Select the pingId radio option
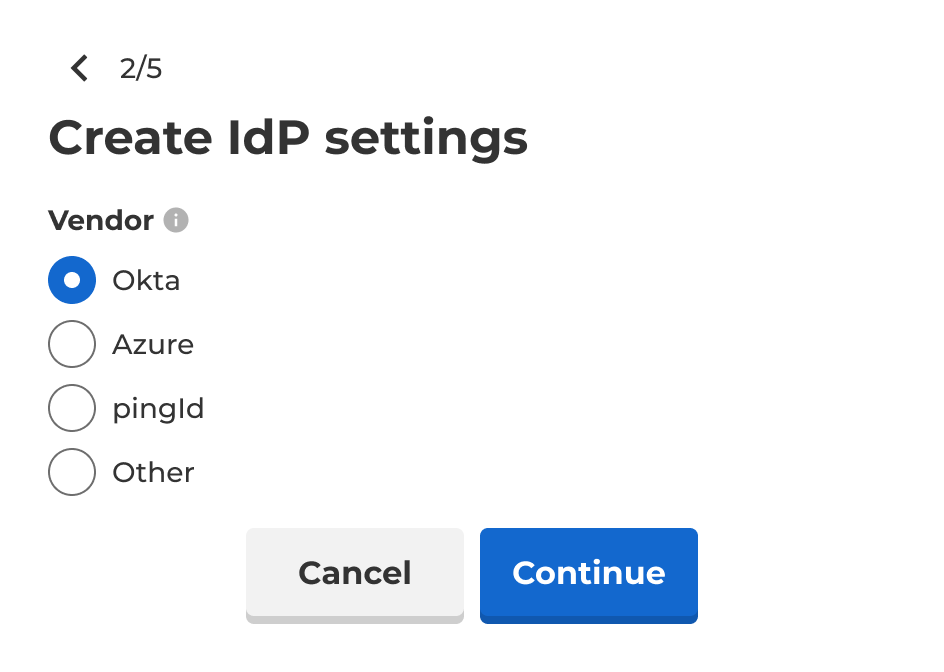Viewport: 944px width, 672px height. click(71, 408)
